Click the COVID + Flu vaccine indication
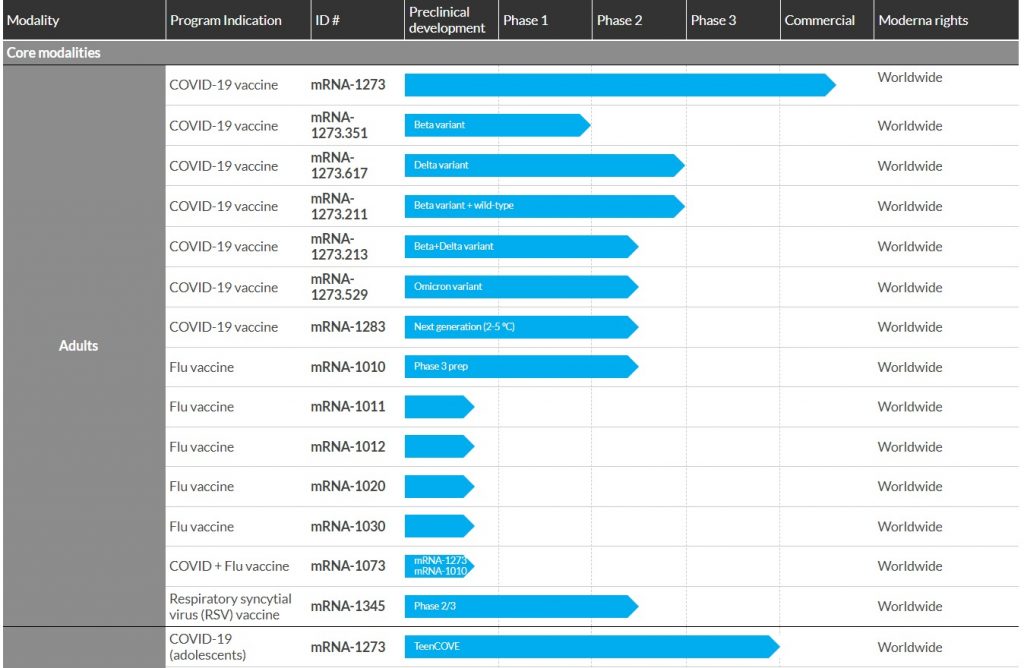1024x668 pixels. coord(229,566)
